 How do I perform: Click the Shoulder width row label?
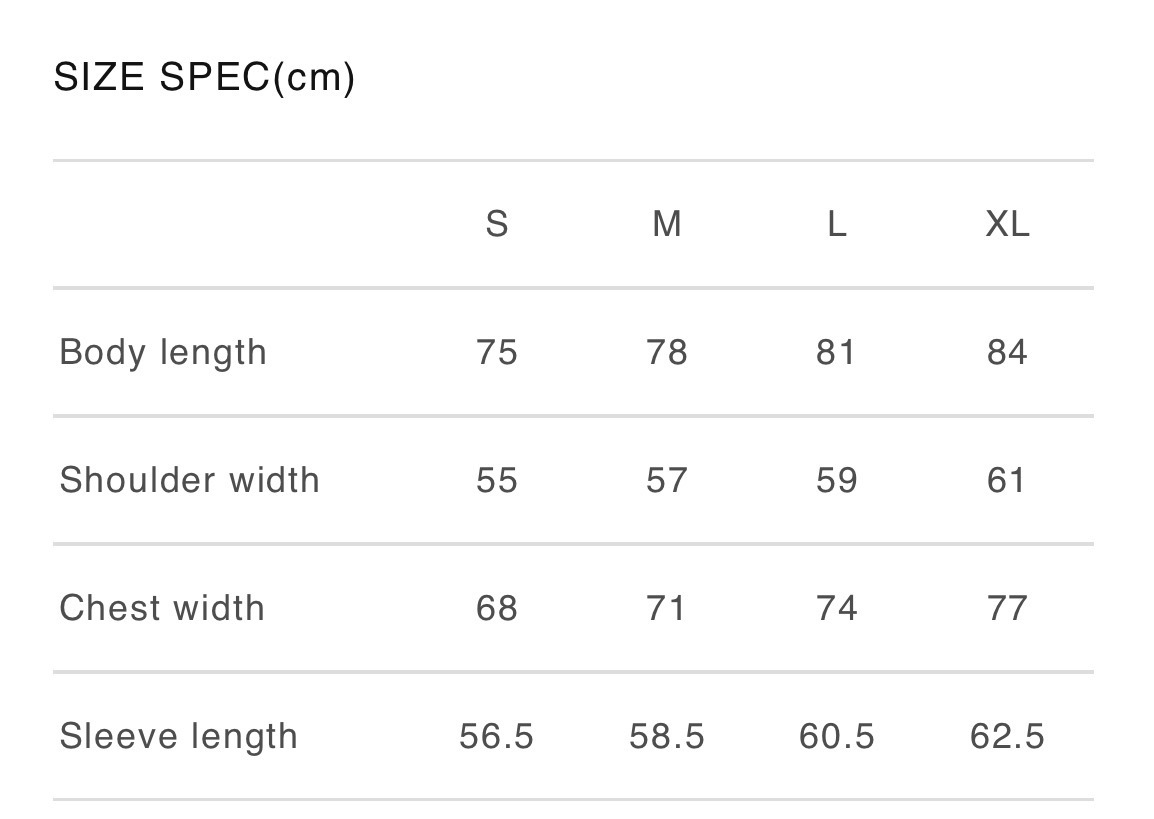pyautogui.click(x=190, y=480)
